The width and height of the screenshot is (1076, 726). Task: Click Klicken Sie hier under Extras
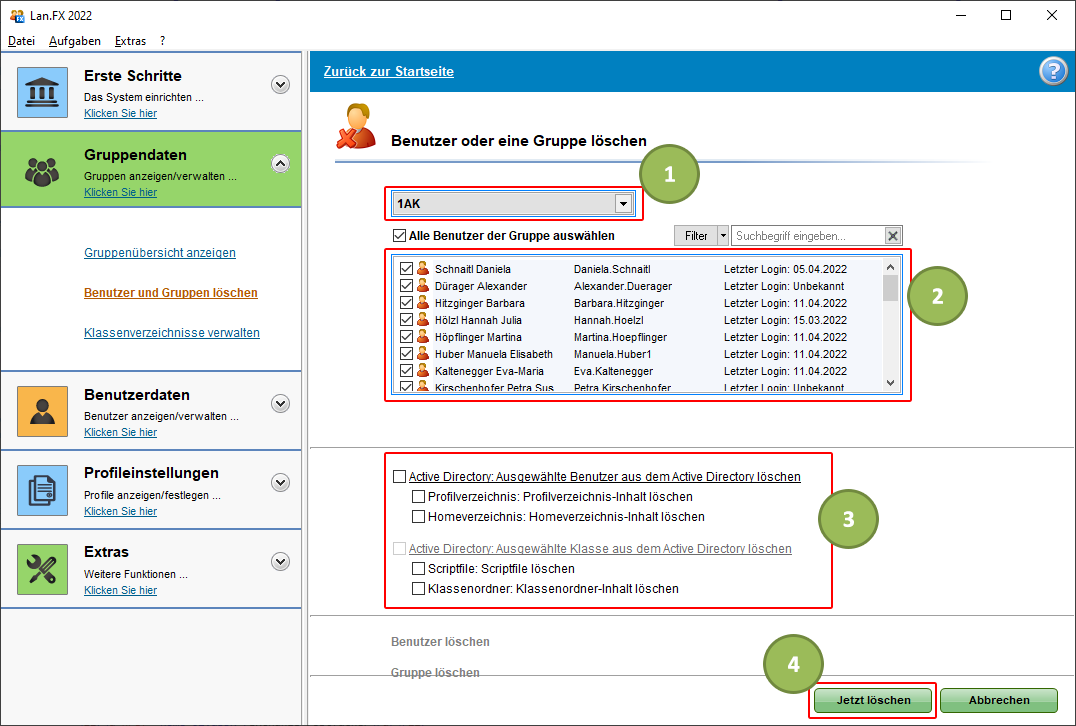120,590
